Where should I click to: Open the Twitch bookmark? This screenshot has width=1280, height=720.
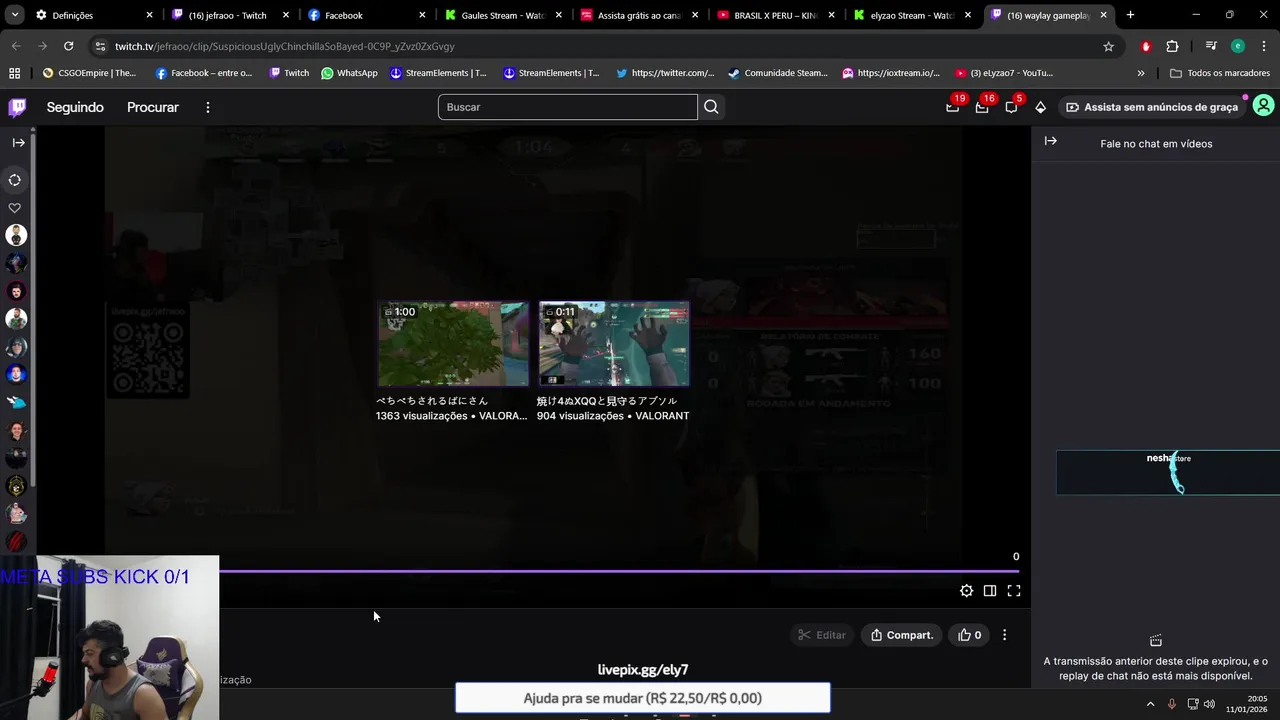tap(288, 73)
